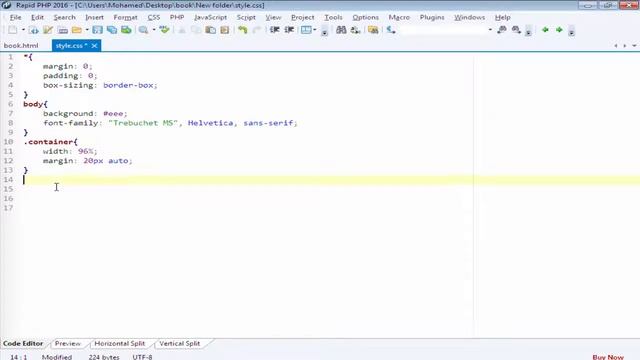Save all files with the stacked disks icon

111,30
